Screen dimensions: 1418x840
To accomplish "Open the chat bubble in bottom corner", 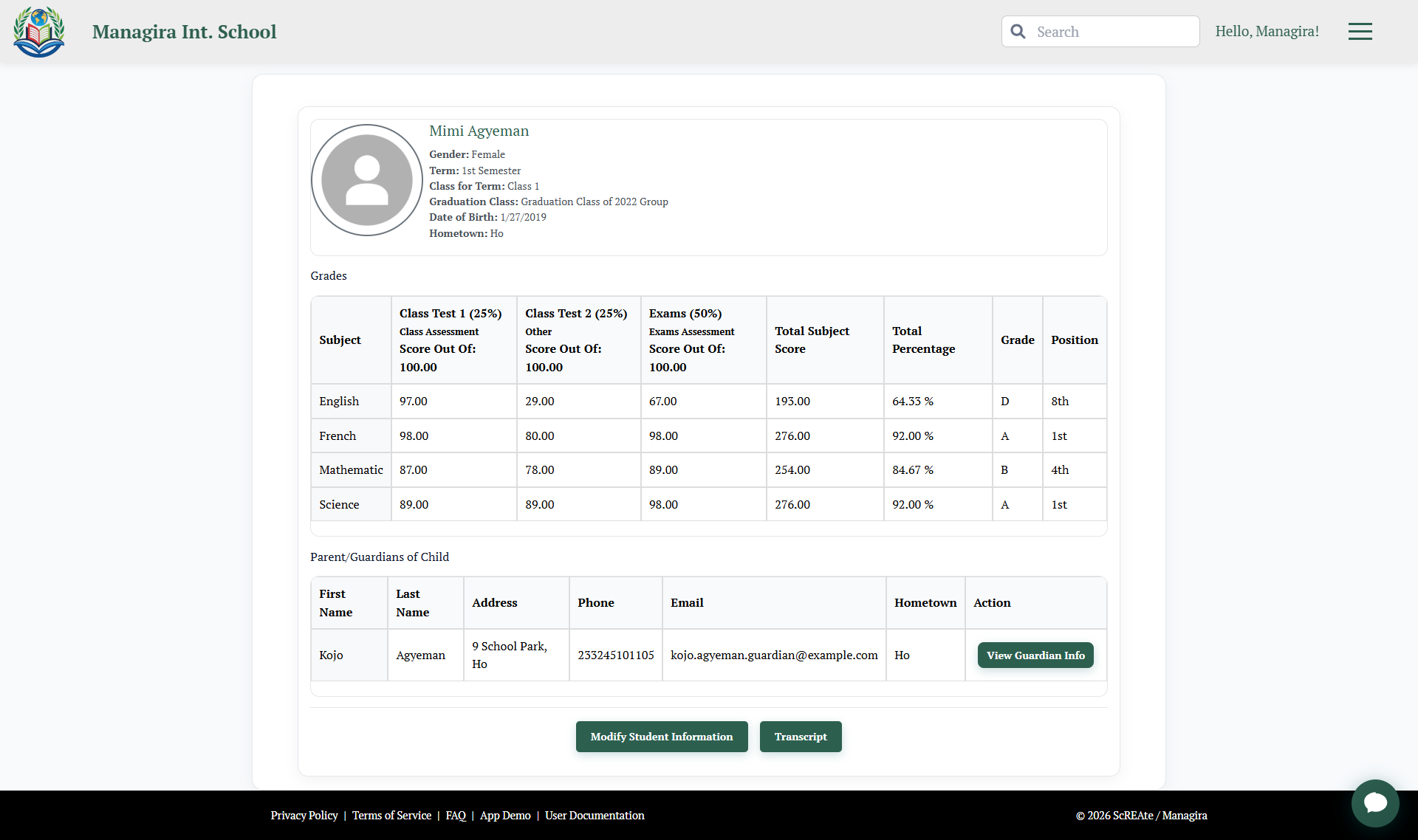I will (1375, 804).
